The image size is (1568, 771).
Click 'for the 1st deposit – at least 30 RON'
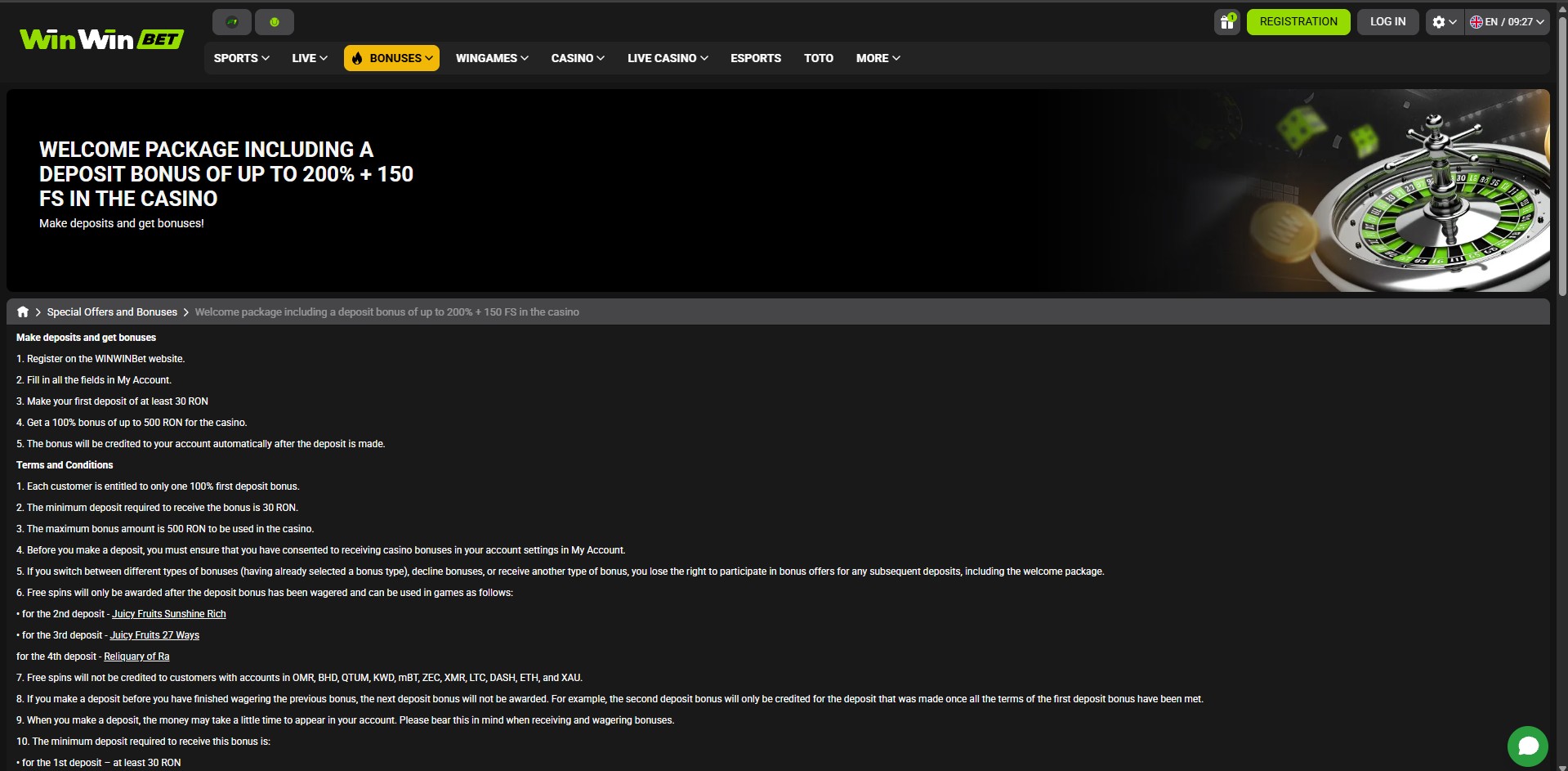pyautogui.click(x=99, y=763)
